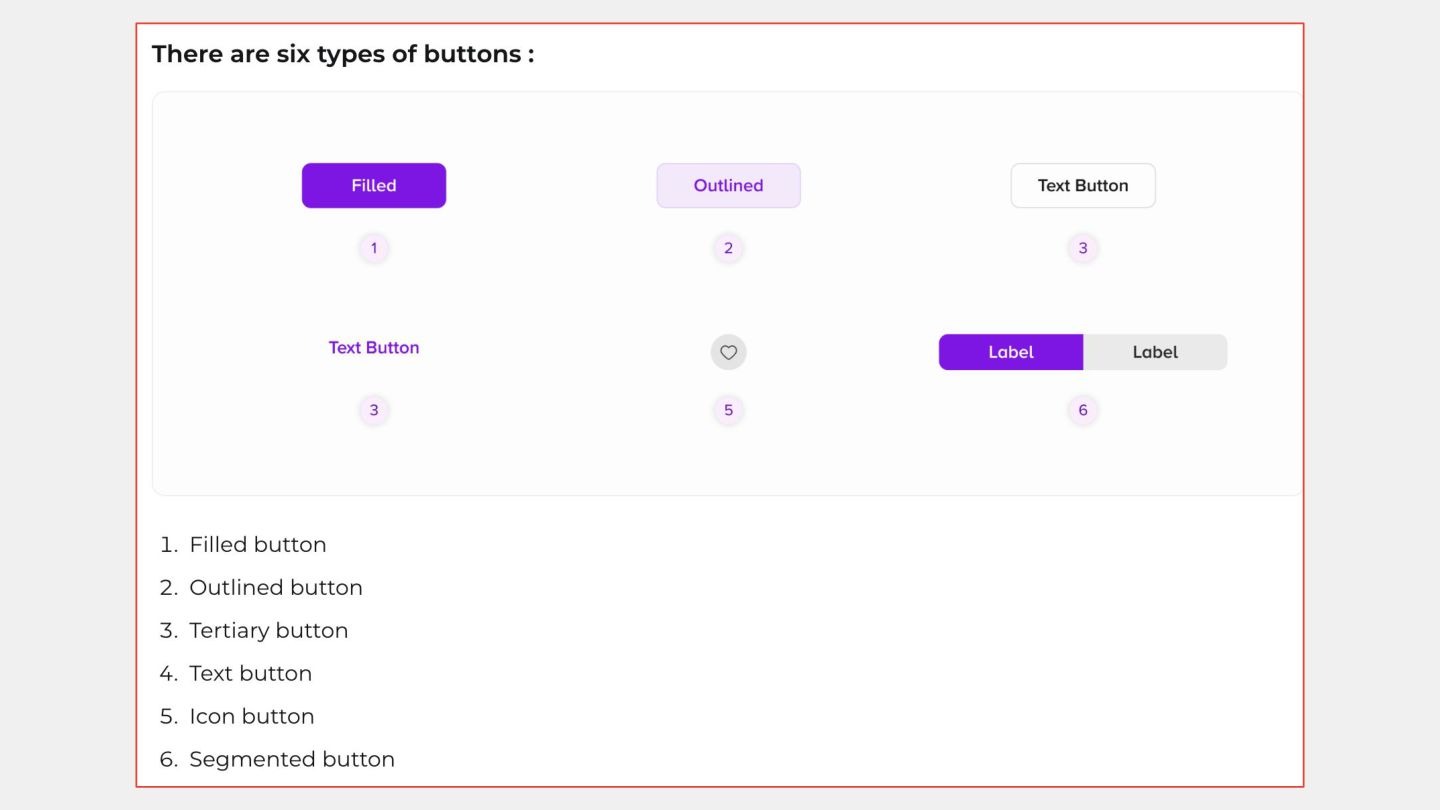Select the purple active Label segment
Viewport: 1440px width, 810px height.
coord(1011,352)
